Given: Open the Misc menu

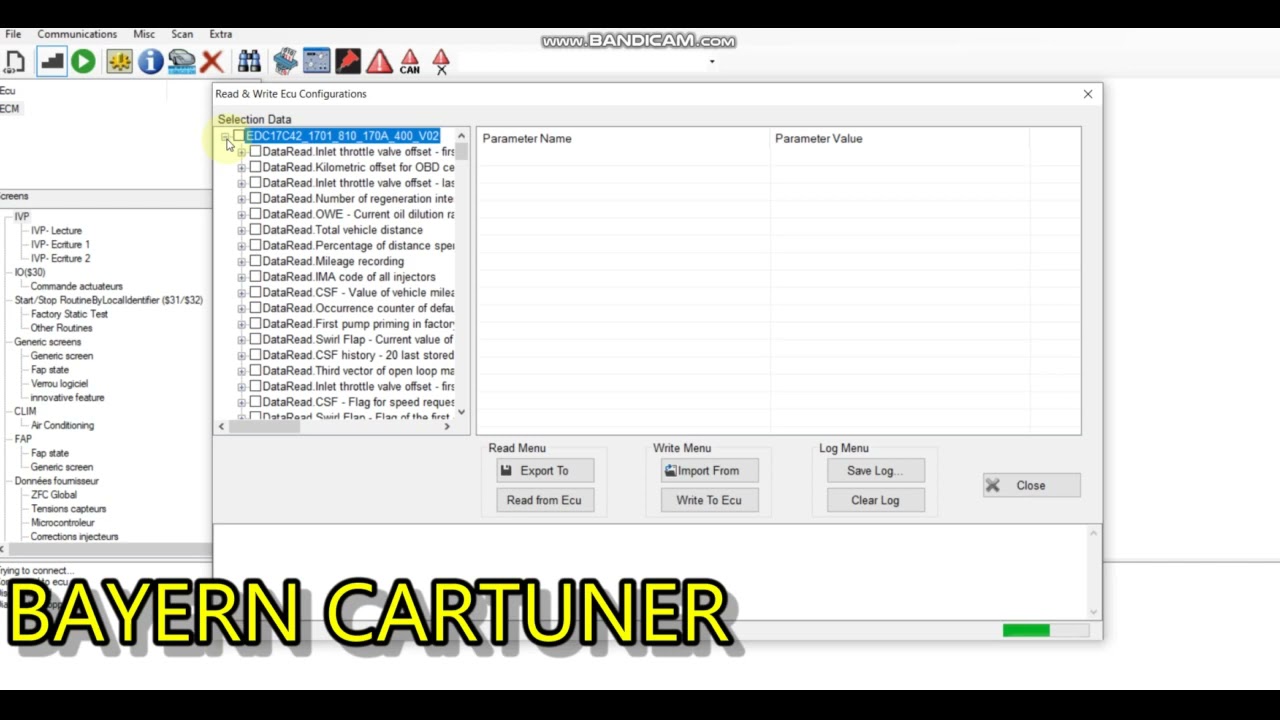Looking at the screenshot, I should coord(144,34).
